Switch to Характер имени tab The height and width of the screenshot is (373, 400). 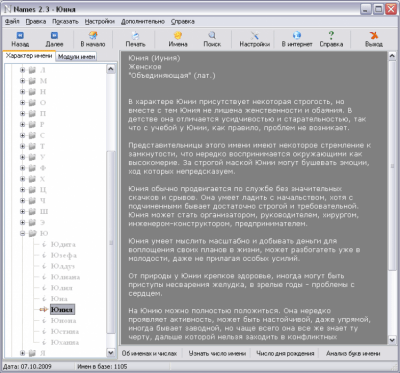tap(29, 56)
